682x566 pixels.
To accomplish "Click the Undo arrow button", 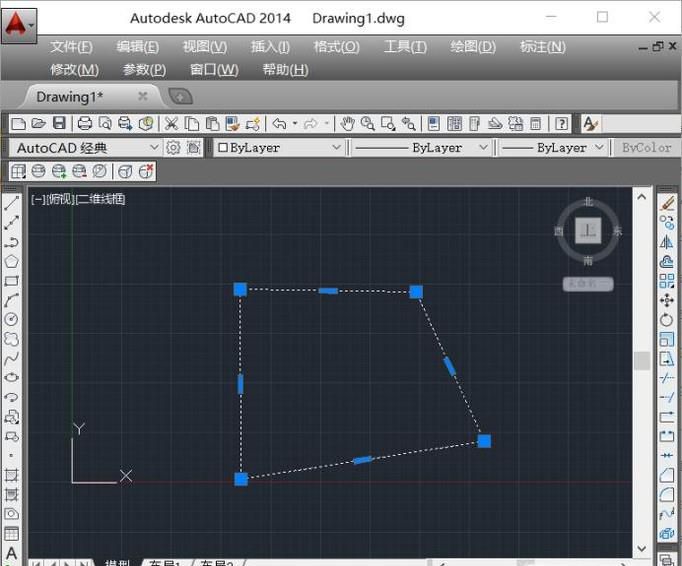I will coord(279,124).
